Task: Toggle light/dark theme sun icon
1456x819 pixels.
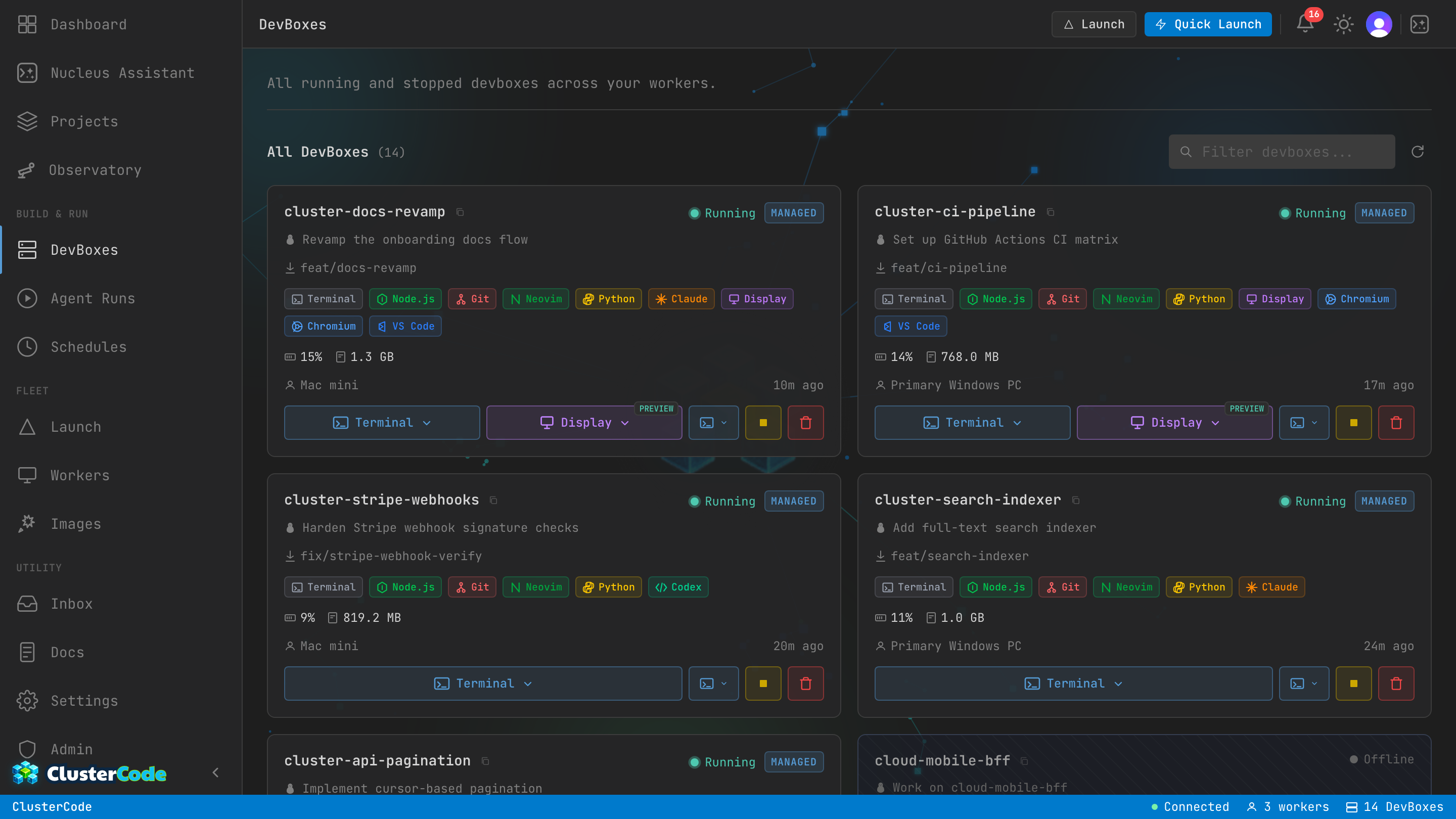Action: pos(1343,24)
